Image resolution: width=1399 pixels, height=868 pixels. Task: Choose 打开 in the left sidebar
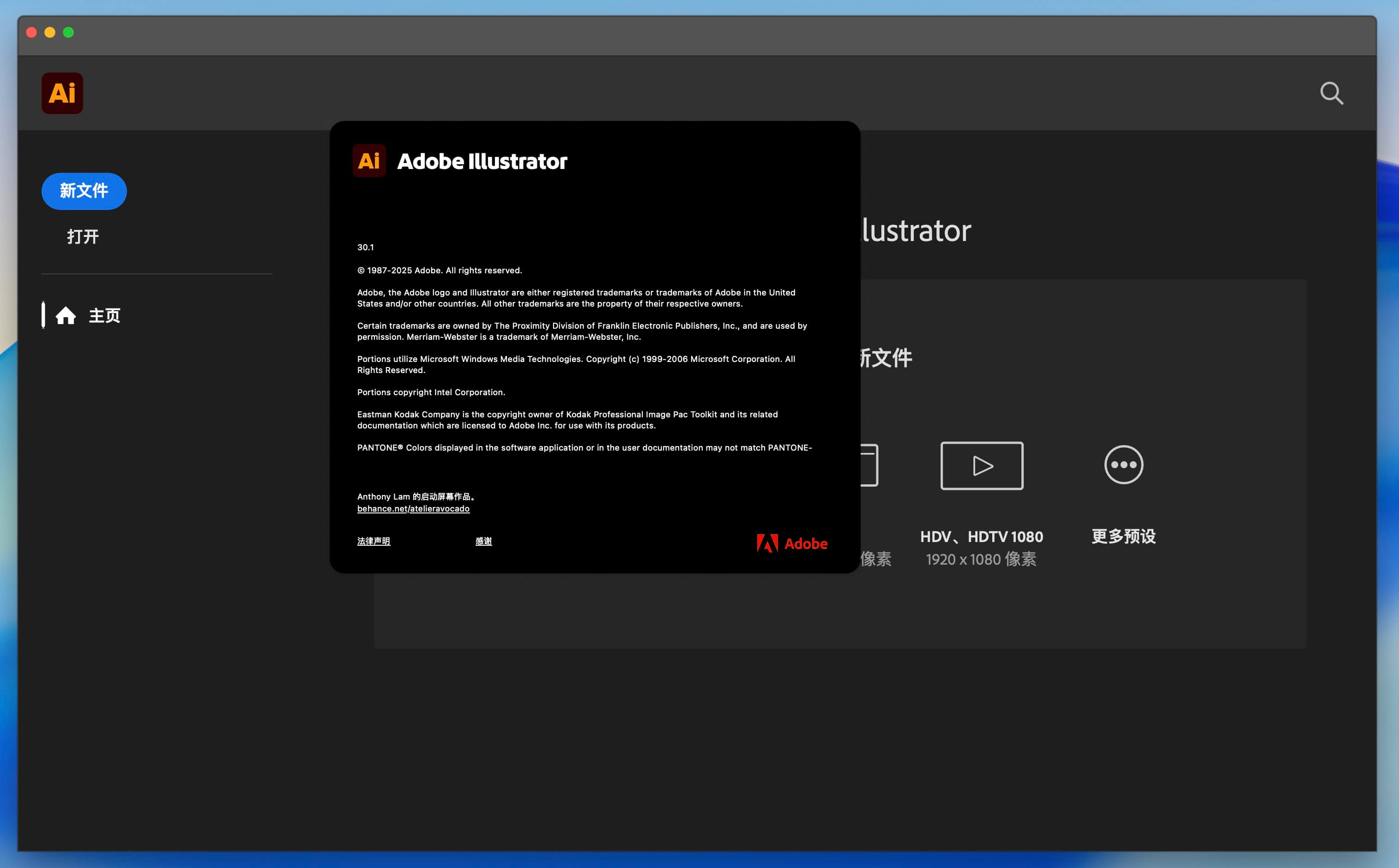(x=83, y=235)
